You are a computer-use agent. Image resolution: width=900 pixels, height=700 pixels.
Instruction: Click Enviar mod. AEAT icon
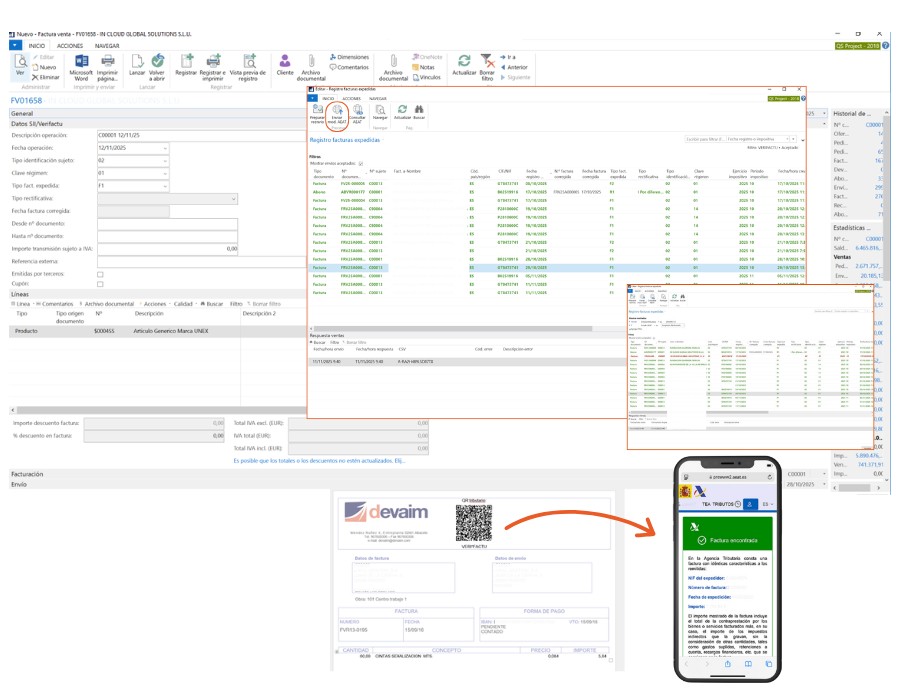coord(337,115)
